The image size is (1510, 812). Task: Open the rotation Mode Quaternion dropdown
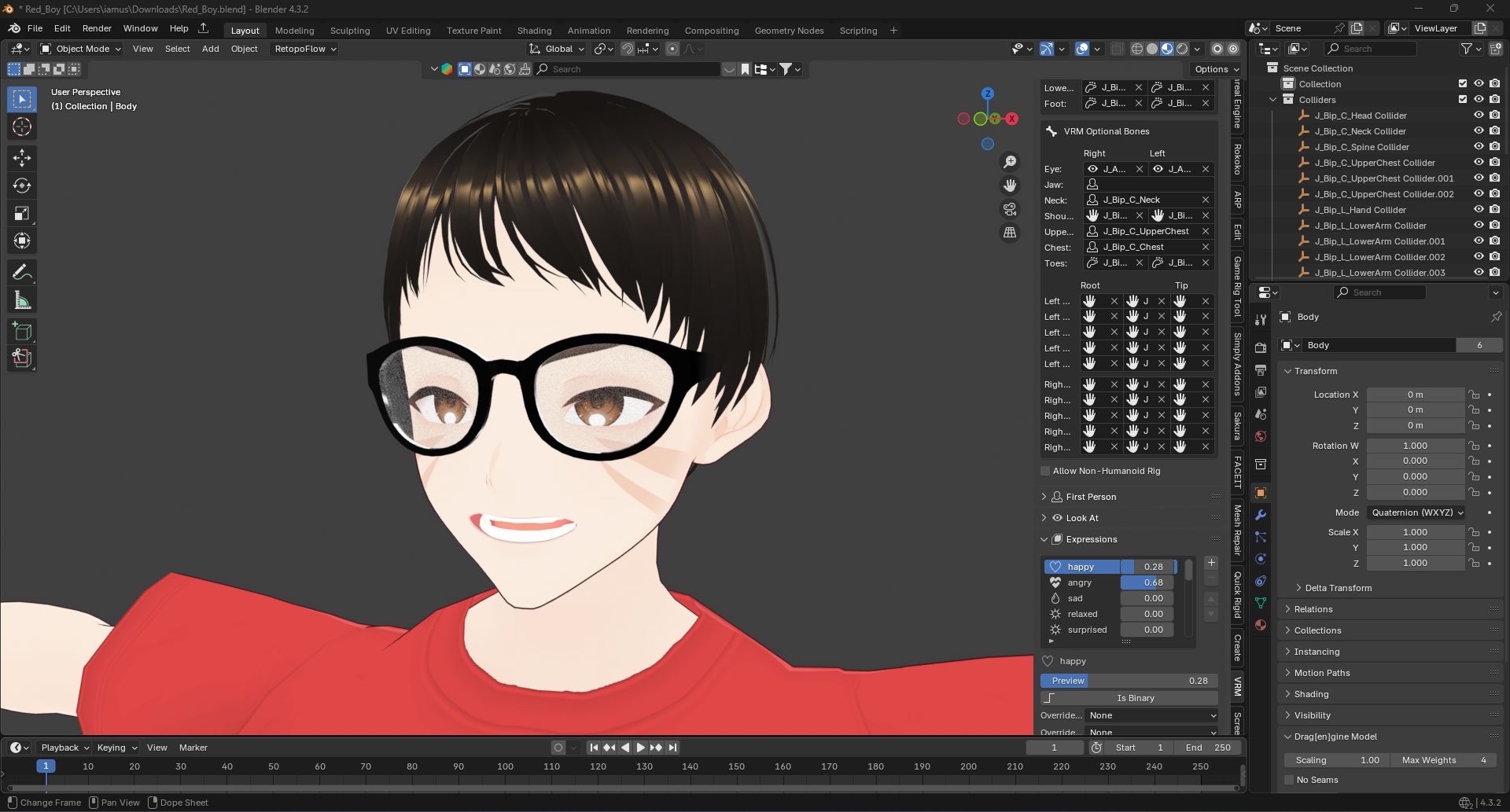click(1416, 513)
